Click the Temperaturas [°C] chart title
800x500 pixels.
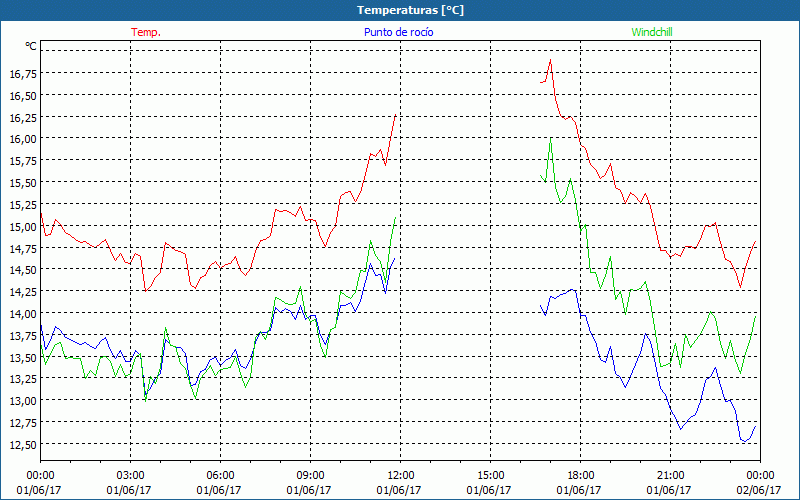pos(410,10)
